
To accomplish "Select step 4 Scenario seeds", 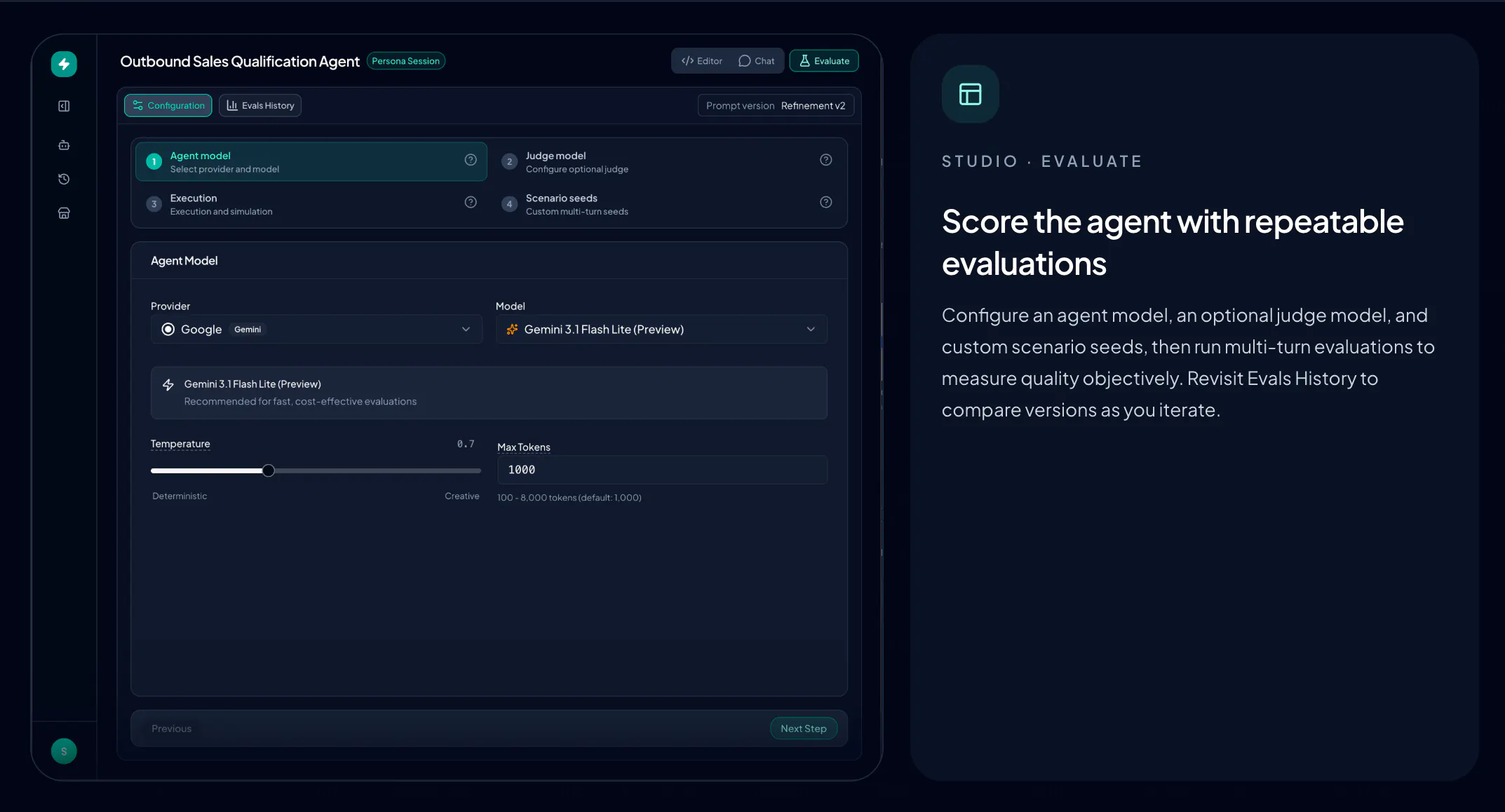I will pos(667,204).
